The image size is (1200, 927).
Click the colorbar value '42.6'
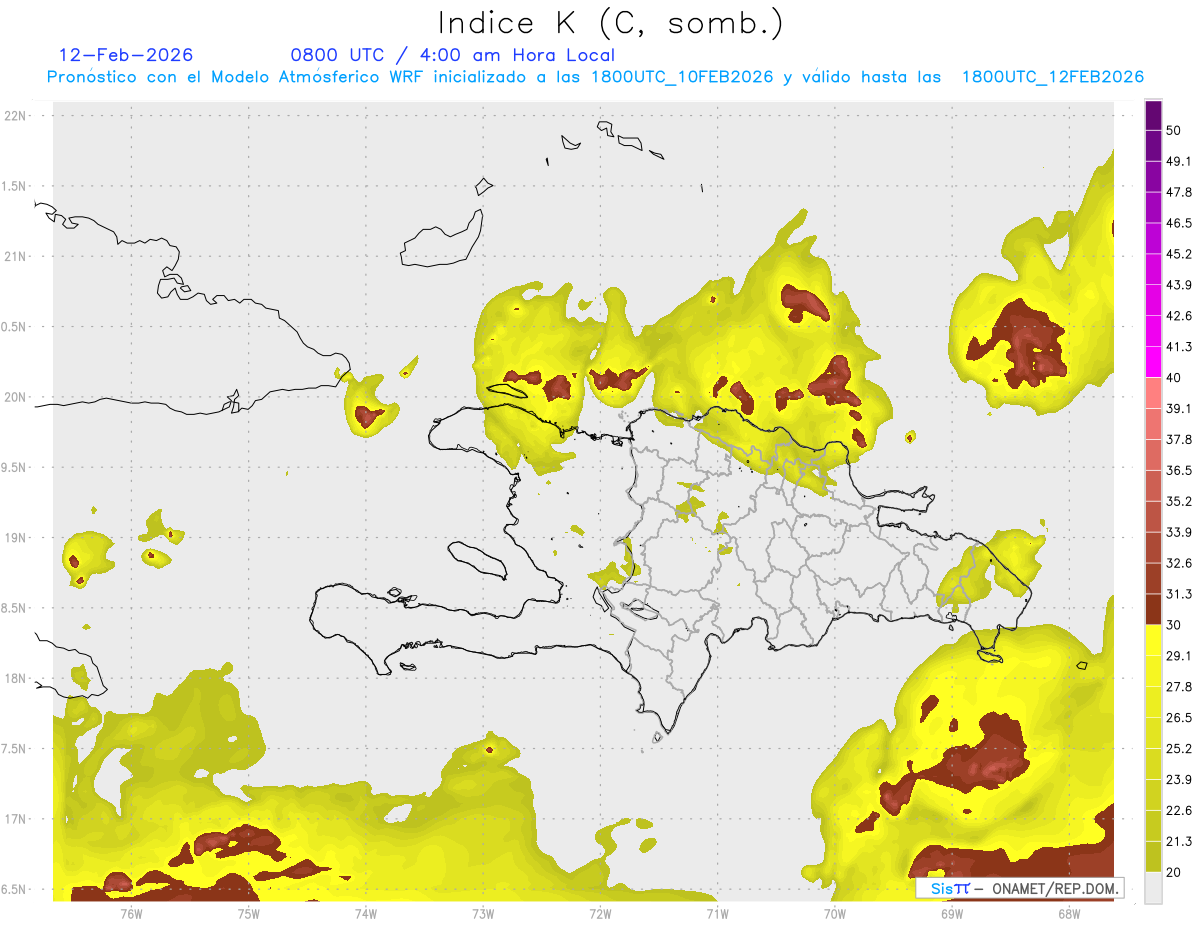[1179, 316]
